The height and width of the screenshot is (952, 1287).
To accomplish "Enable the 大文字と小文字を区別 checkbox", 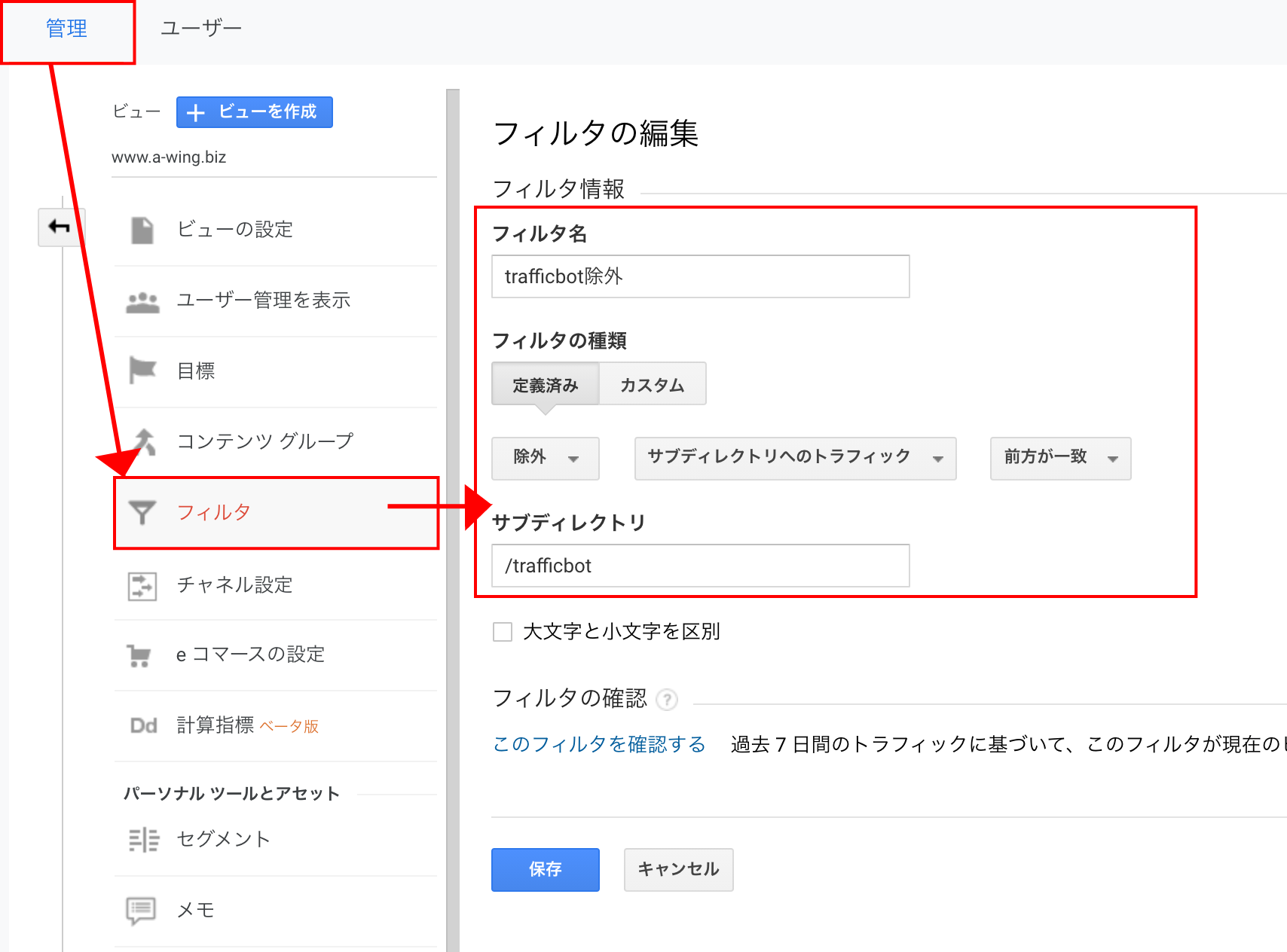I will pyautogui.click(x=503, y=631).
